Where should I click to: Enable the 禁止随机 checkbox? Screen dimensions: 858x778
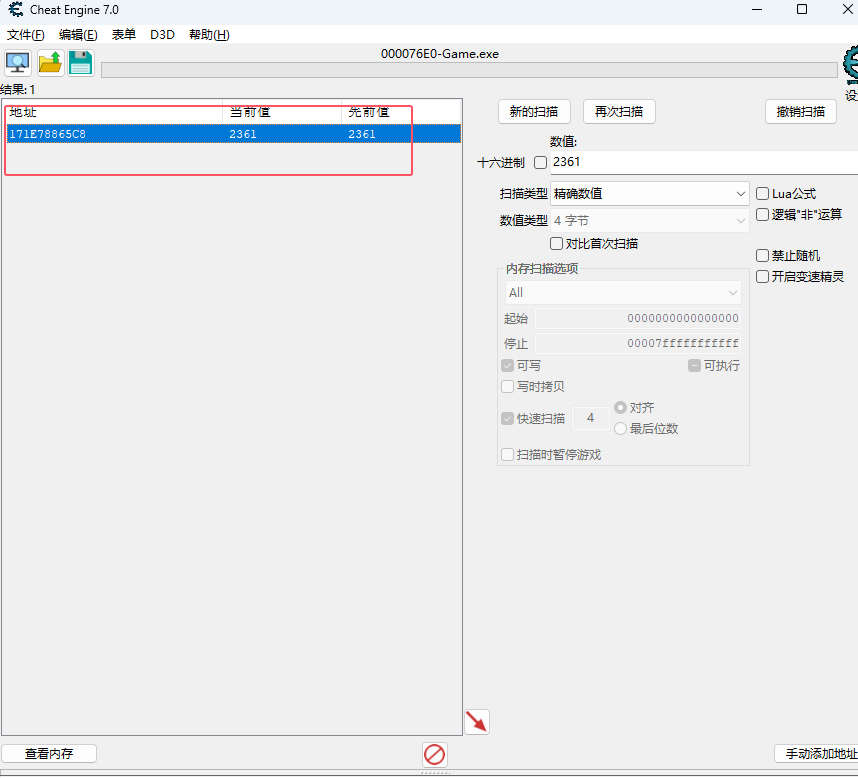pos(762,256)
